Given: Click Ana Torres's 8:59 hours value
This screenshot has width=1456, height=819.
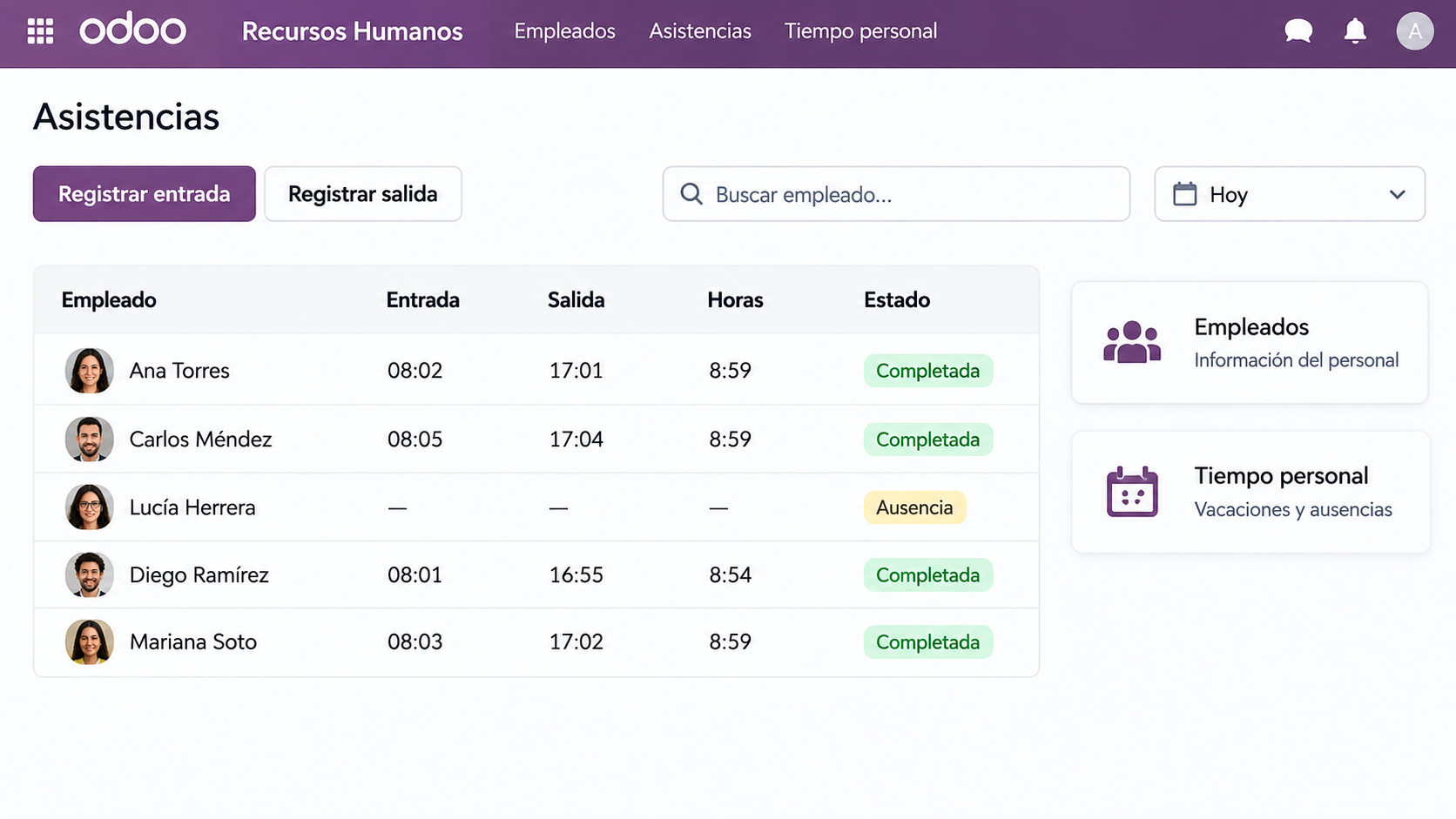Looking at the screenshot, I should pyautogui.click(x=730, y=371).
